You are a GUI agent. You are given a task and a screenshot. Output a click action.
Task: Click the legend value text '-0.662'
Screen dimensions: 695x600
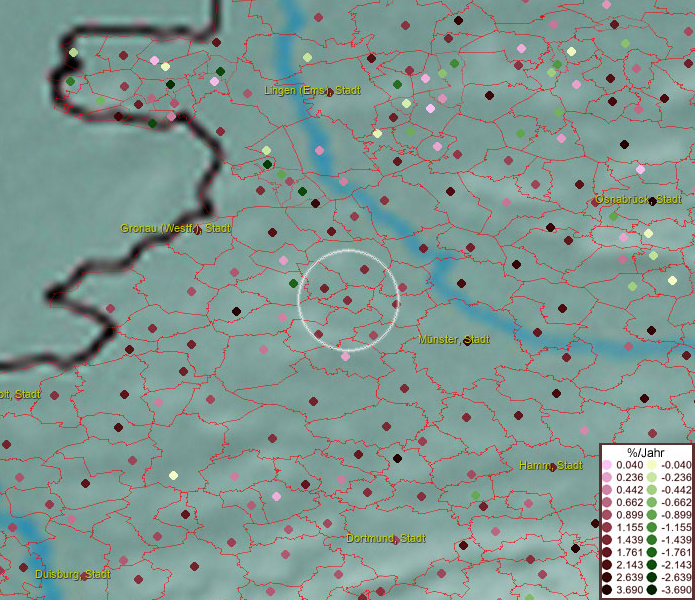pyautogui.click(x=676, y=503)
